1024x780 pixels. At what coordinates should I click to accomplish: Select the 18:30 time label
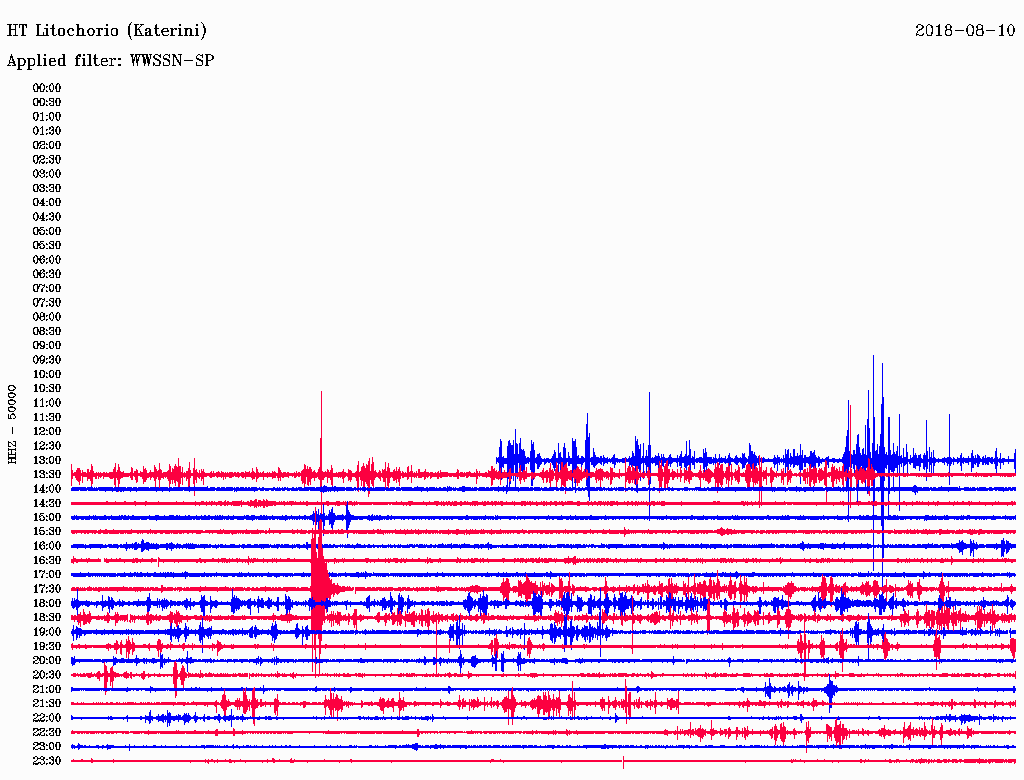47,617
